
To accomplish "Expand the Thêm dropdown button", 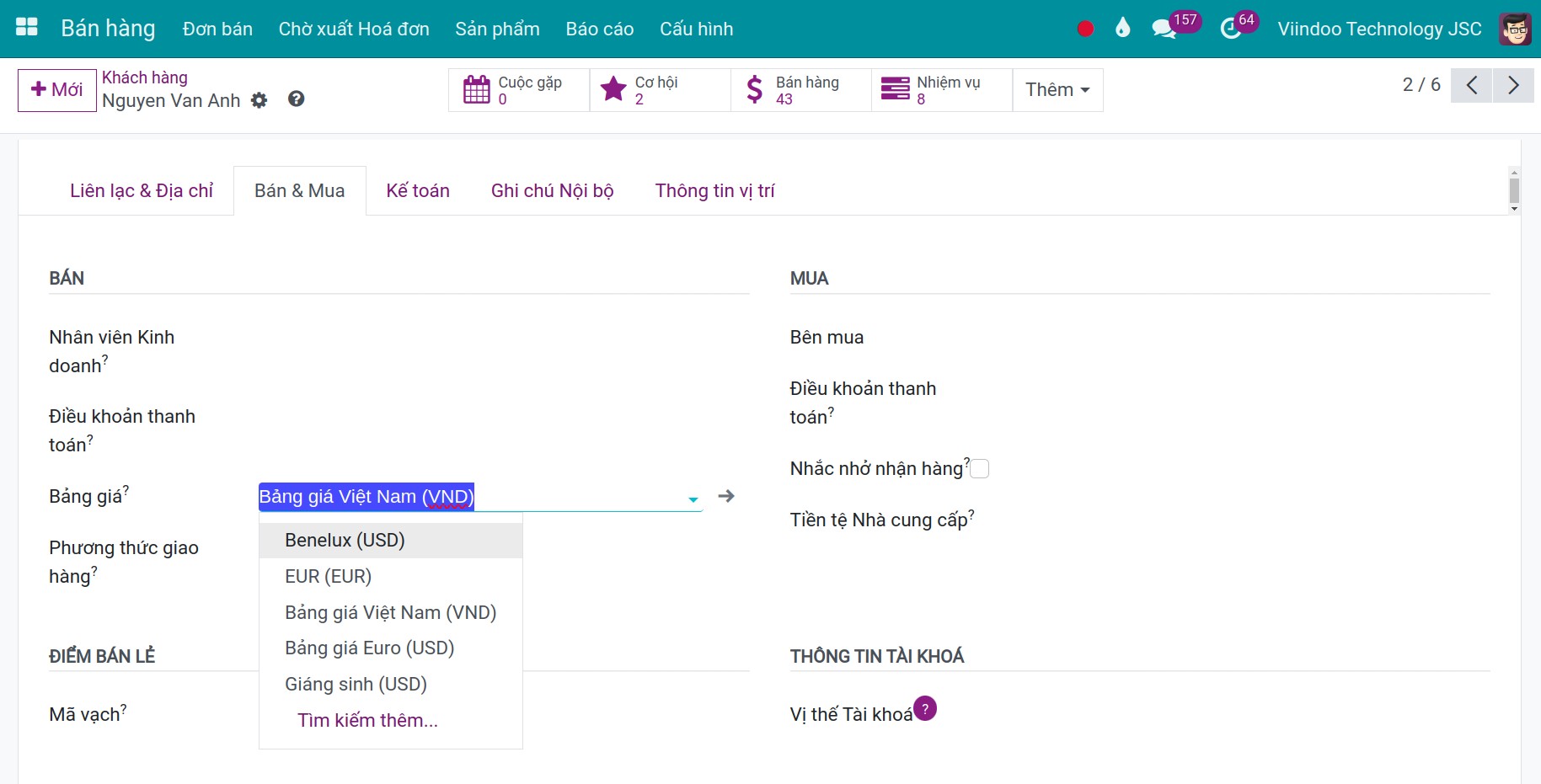I will pyautogui.click(x=1057, y=89).
